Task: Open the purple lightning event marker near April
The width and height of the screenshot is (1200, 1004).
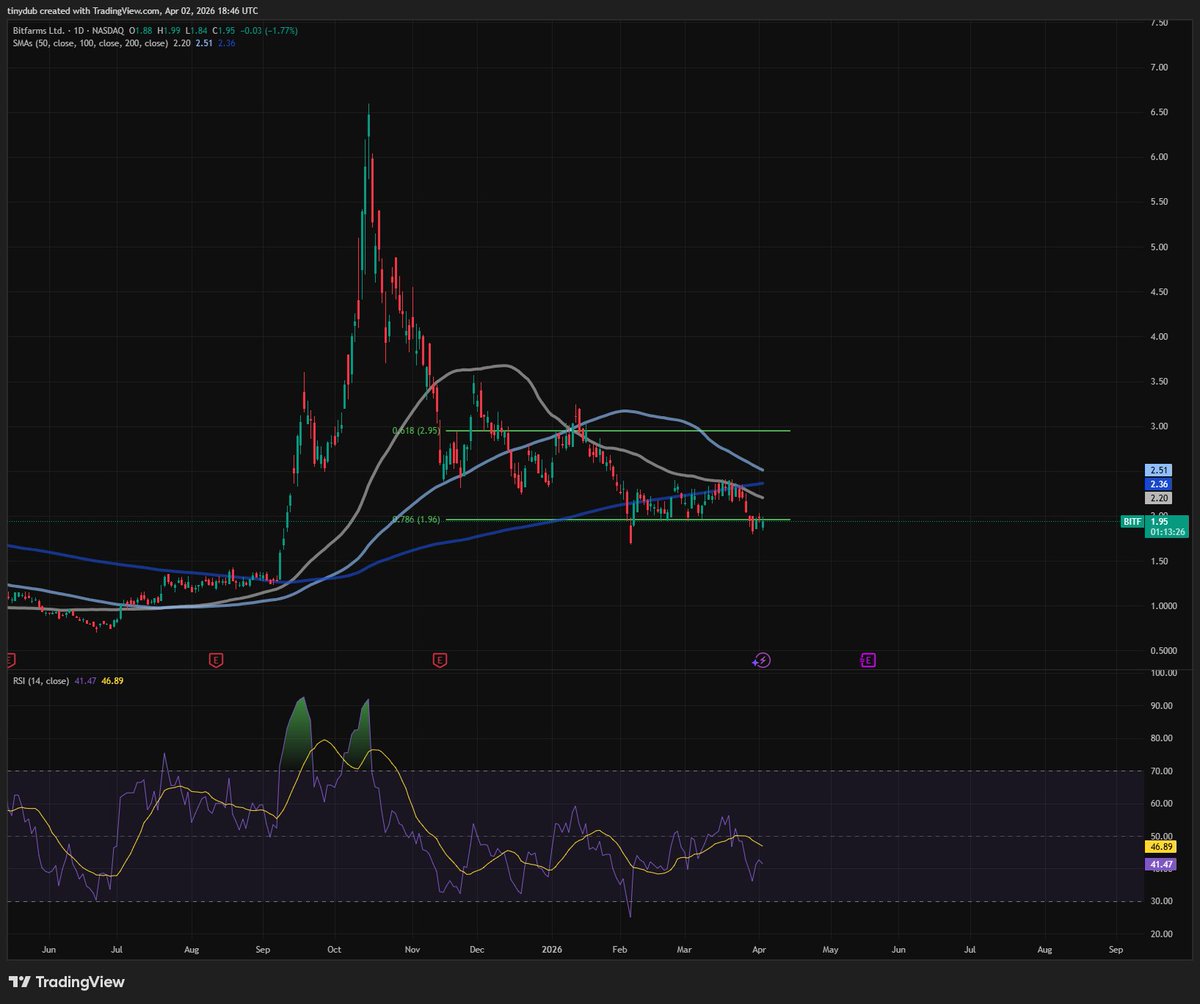Action: point(762,660)
